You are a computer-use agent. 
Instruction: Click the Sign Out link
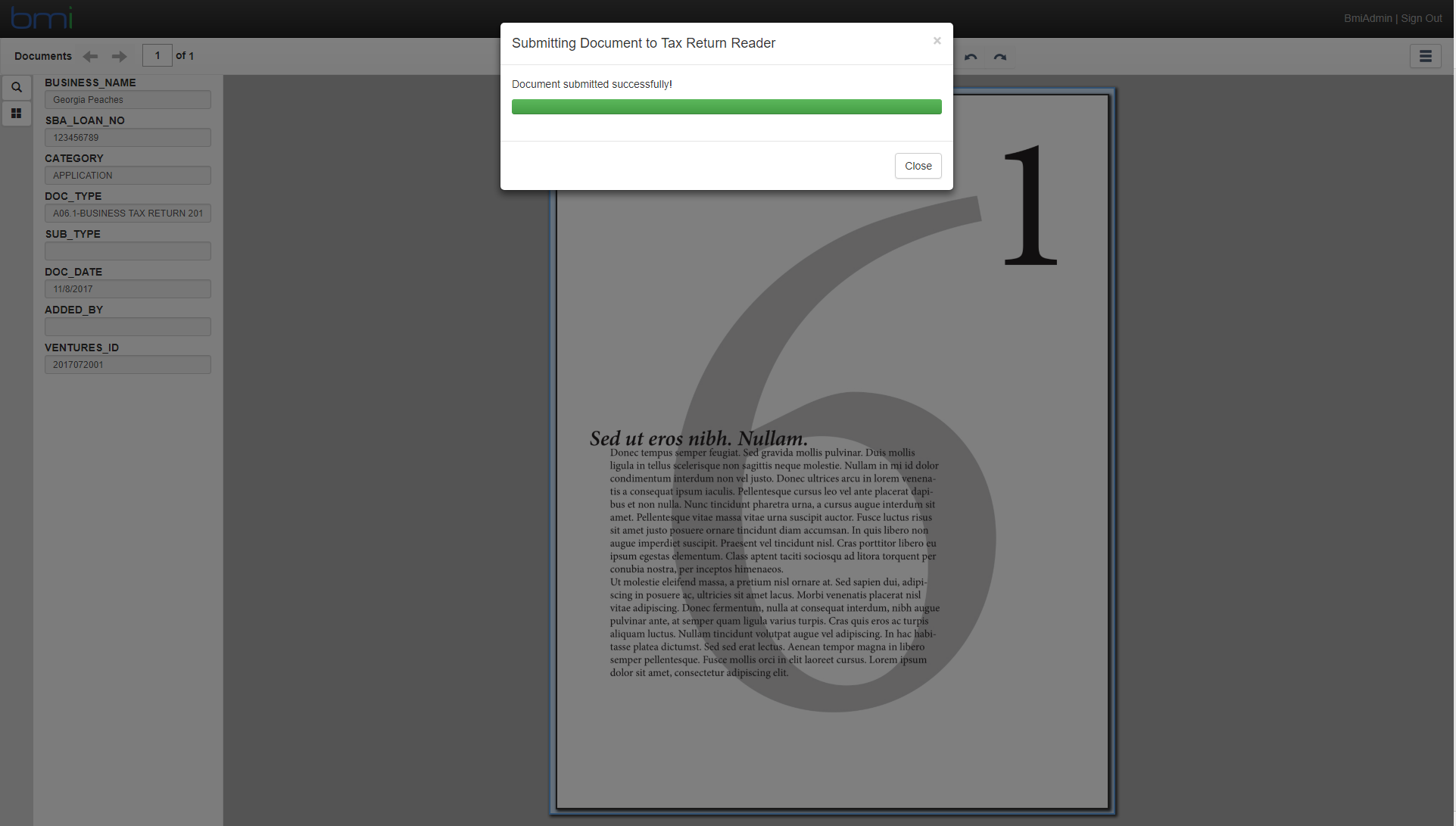coord(1421,18)
